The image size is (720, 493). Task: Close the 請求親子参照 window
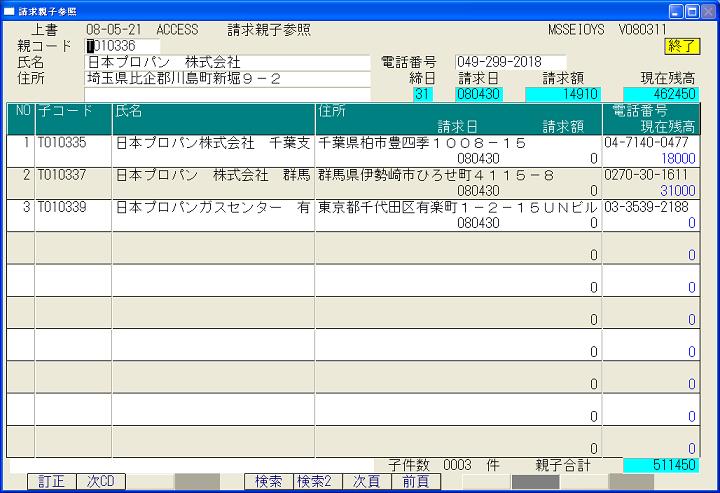709,11
